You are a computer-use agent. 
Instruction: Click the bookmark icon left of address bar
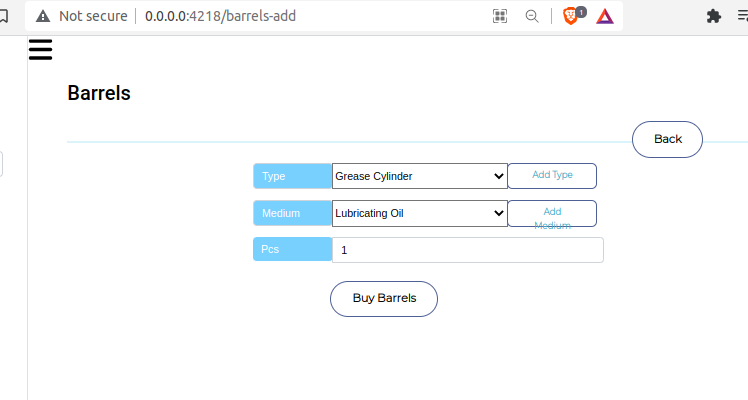click(x=4, y=16)
